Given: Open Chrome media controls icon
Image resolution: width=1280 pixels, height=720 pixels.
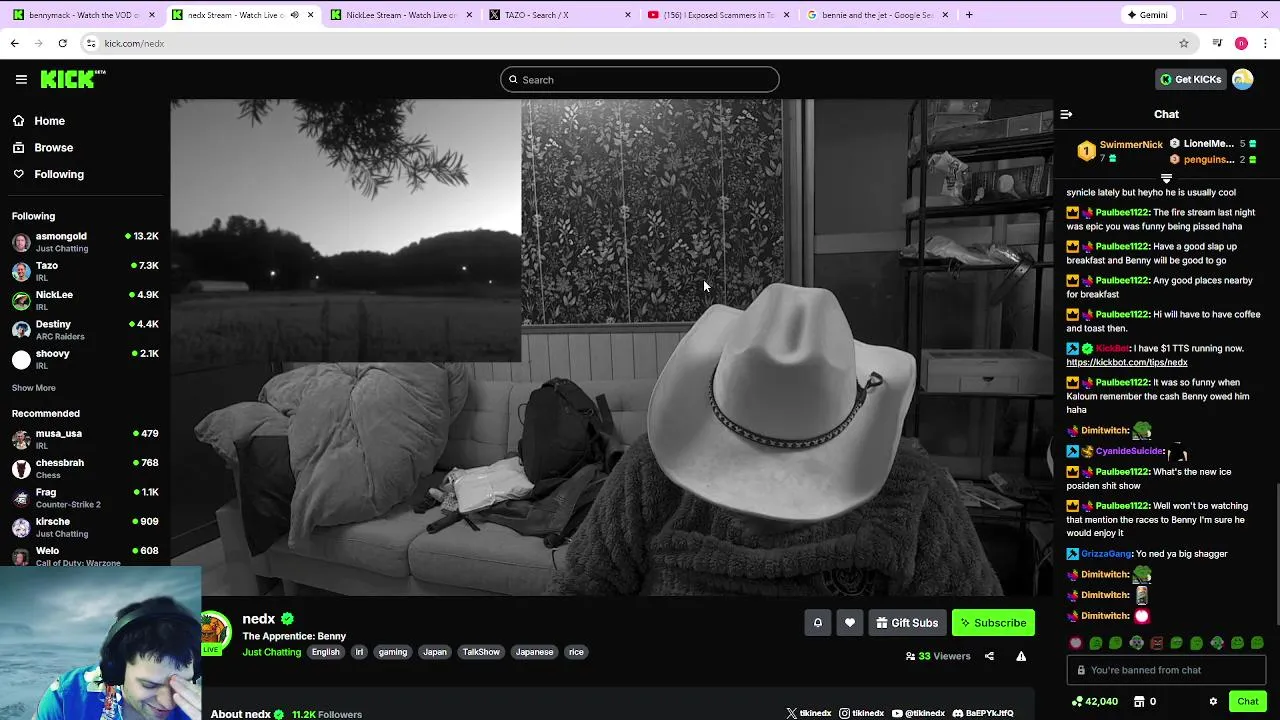Looking at the screenshot, I should (x=1217, y=43).
